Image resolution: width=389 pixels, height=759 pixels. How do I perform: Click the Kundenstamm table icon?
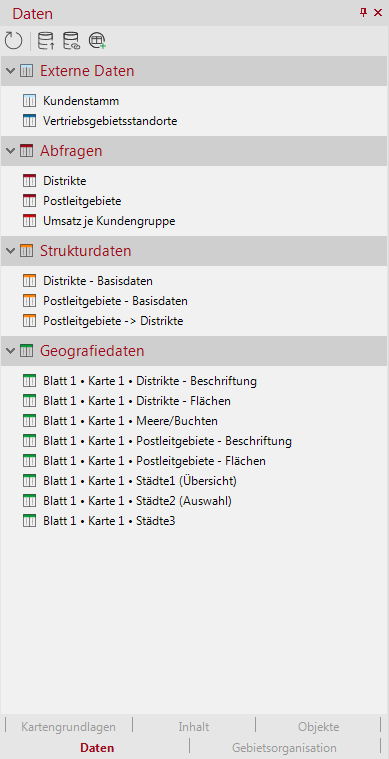tap(30, 101)
